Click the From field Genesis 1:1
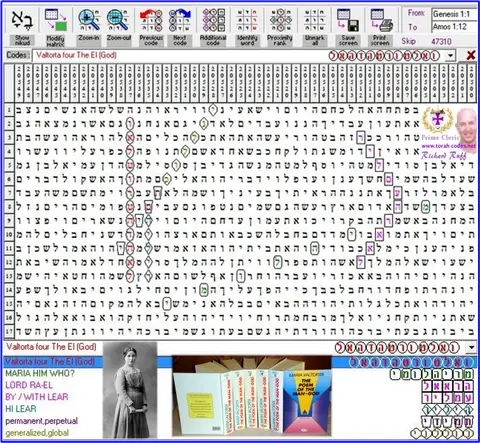This screenshot has height=443, width=480. coord(454,14)
